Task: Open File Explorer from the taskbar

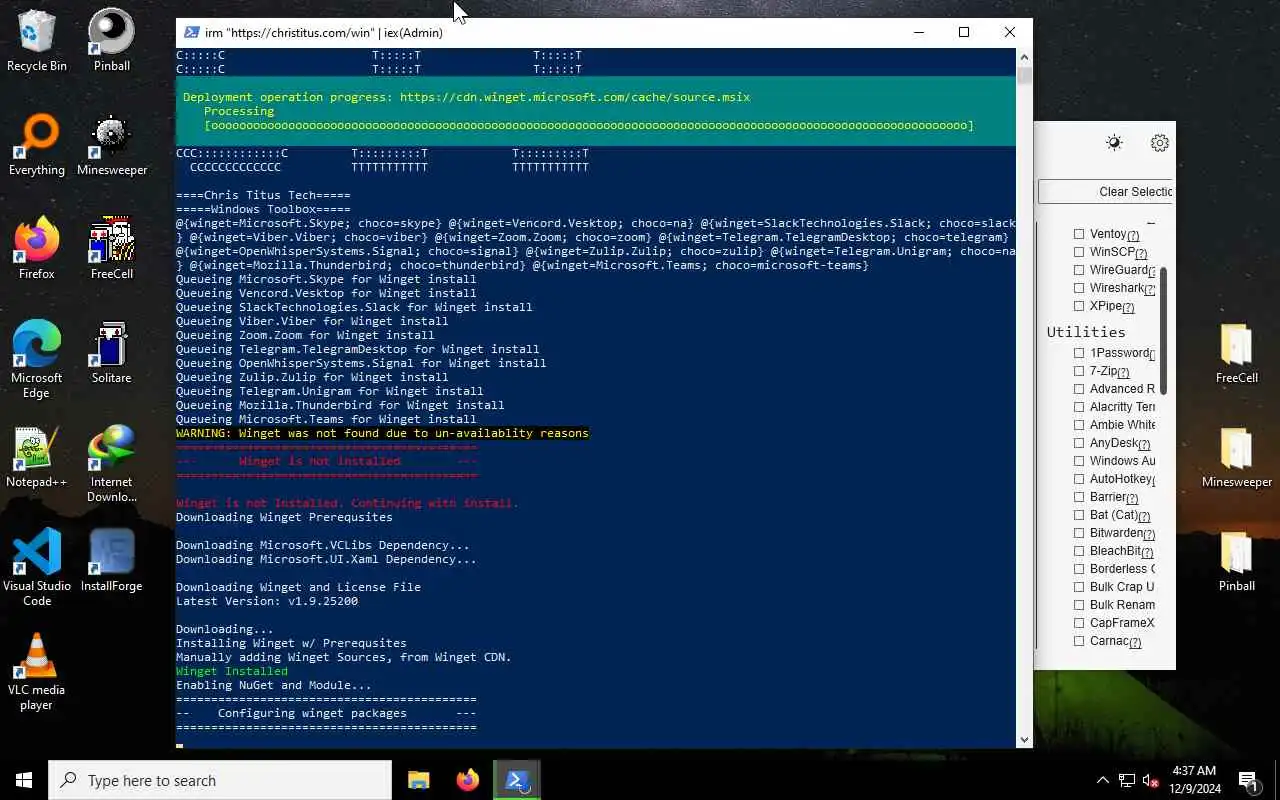Action: (418, 780)
